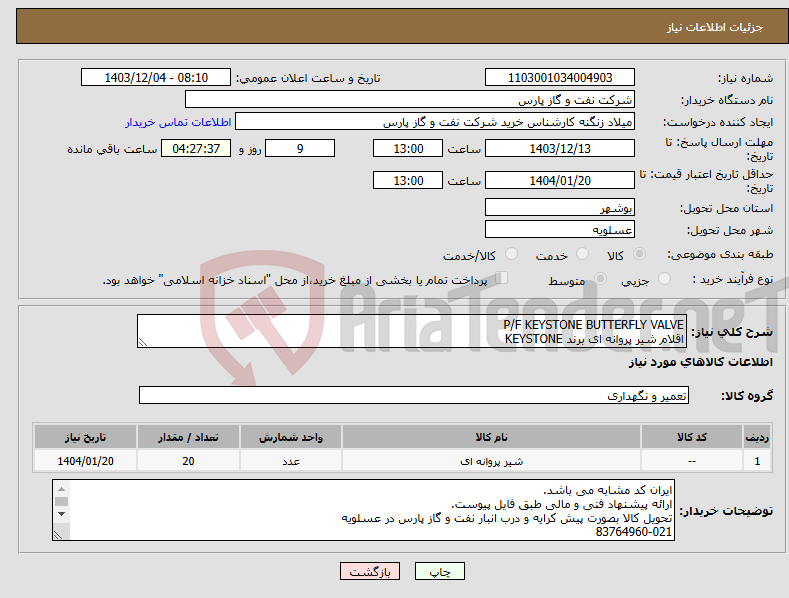Click the price validity 13:00 time field
The width and height of the screenshot is (789, 598).
click(408, 180)
